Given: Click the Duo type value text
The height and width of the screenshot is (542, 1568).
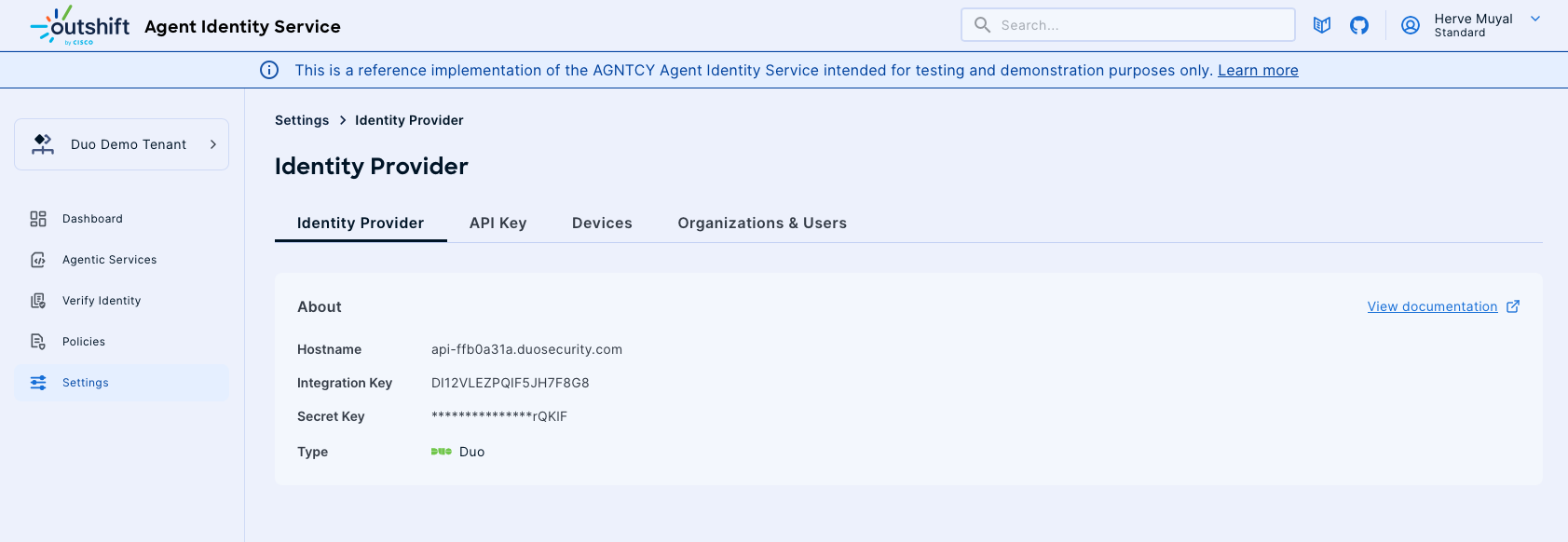Looking at the screenshot, I should coord(471,452).
